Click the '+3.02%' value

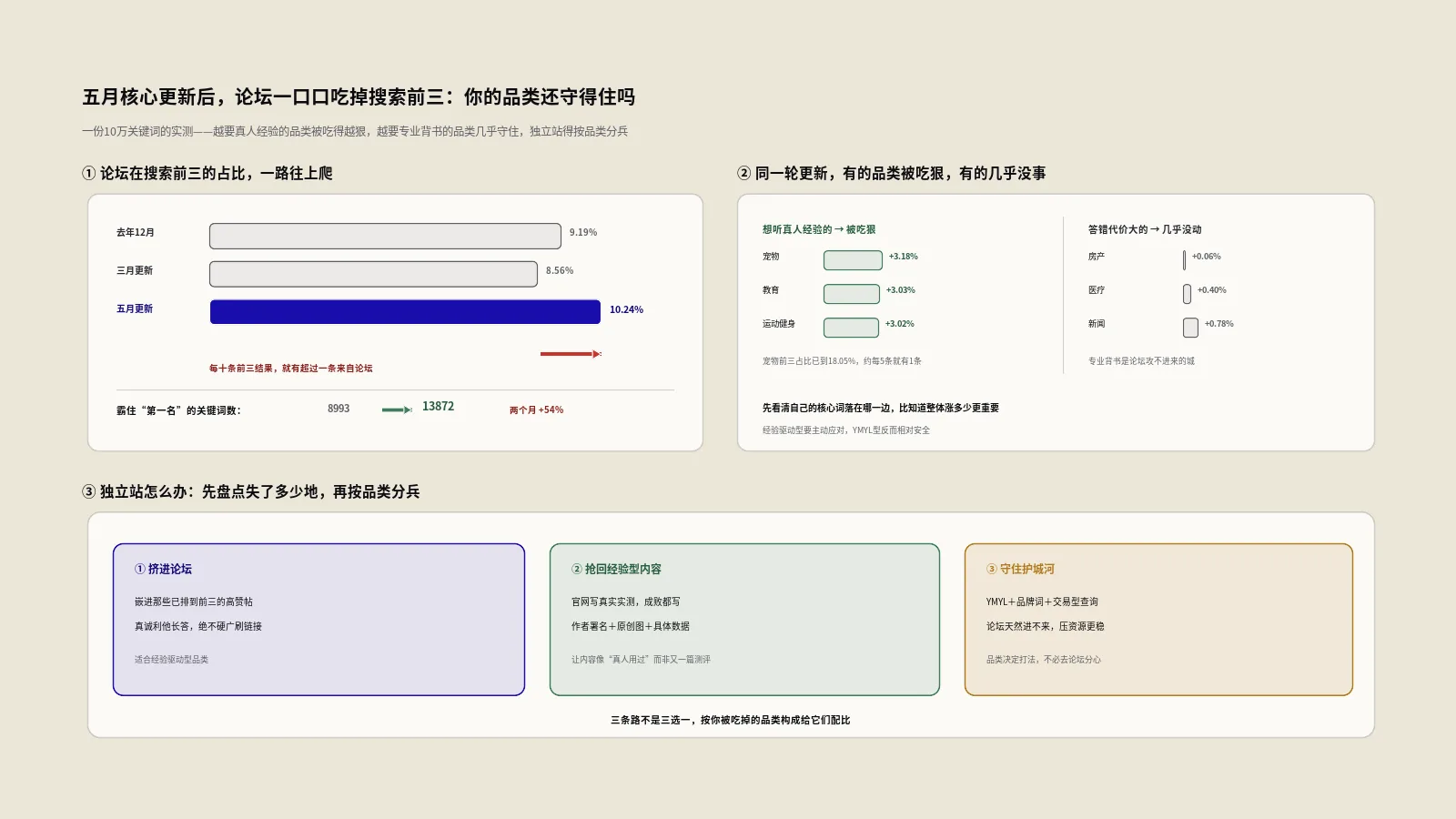(x=900, y=324)
